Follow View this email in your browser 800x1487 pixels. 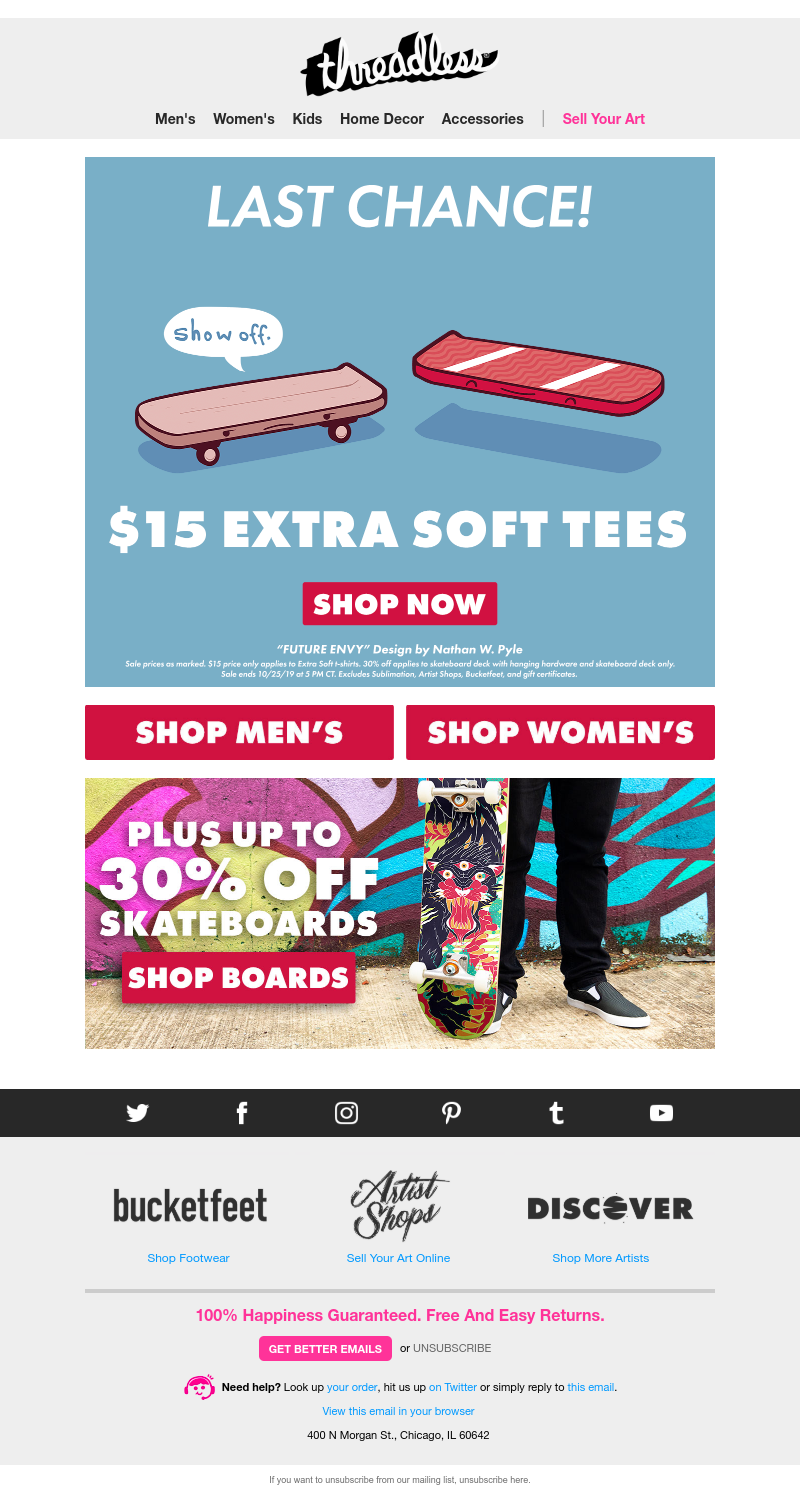tap(398, 1411)
